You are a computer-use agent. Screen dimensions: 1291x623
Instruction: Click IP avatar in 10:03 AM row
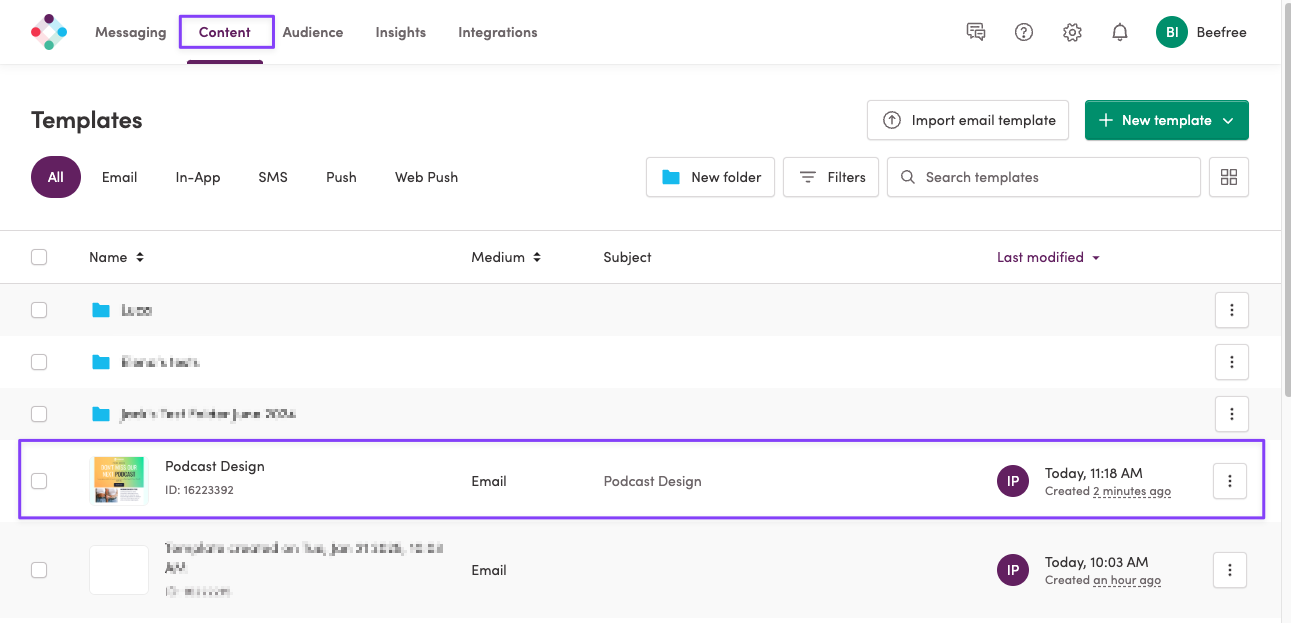tap(1013, 570)
